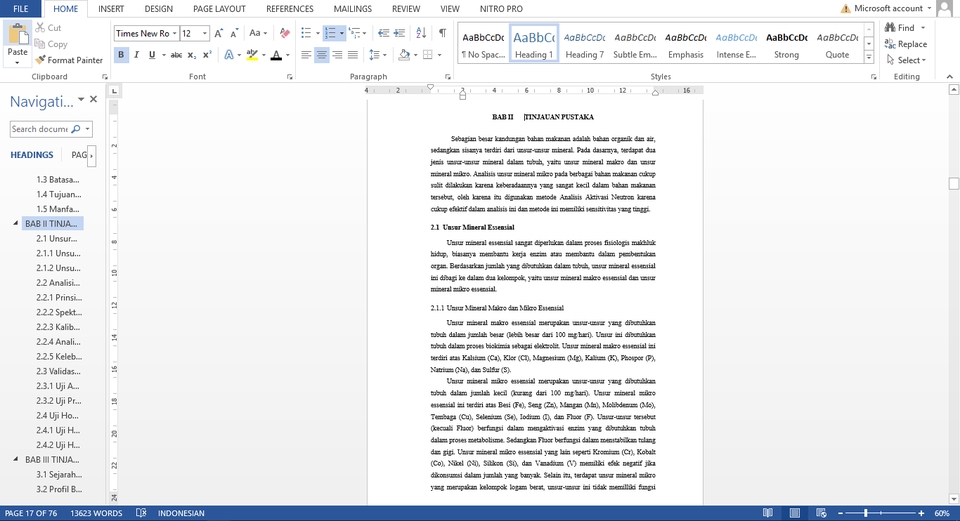960x521 pixels.
Task: Decrease paragraph indent
Action: [383, 34]
